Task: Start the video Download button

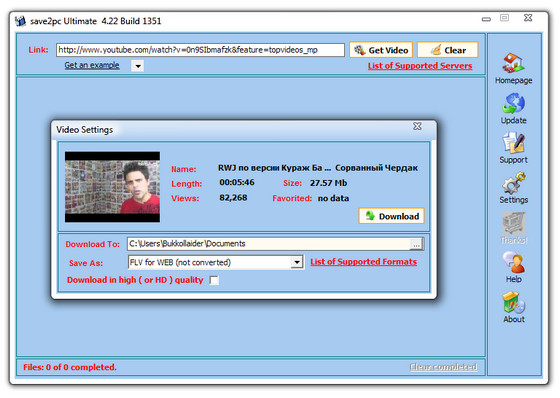Action: 391,216
